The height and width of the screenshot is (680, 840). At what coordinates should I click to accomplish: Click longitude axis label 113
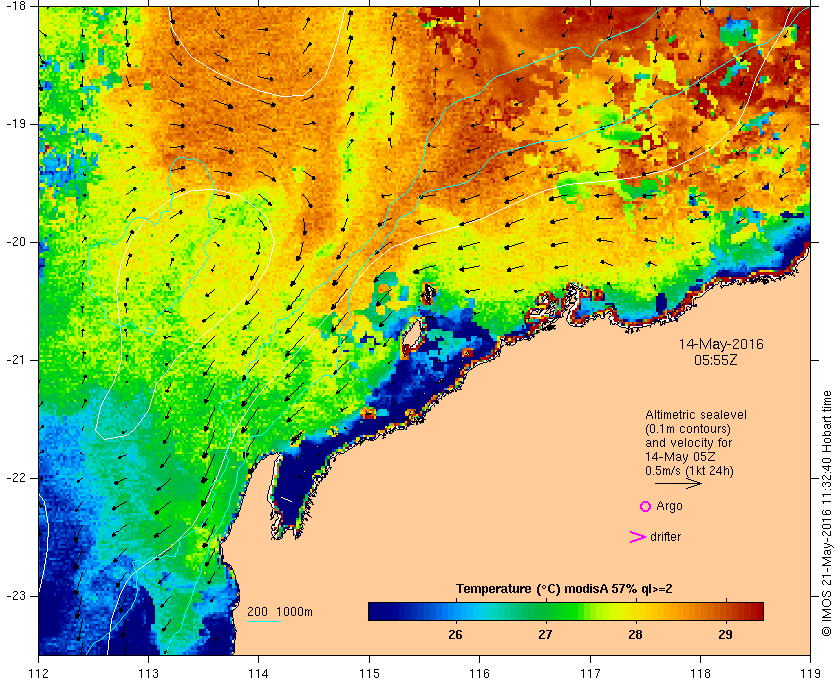point(148,673)
